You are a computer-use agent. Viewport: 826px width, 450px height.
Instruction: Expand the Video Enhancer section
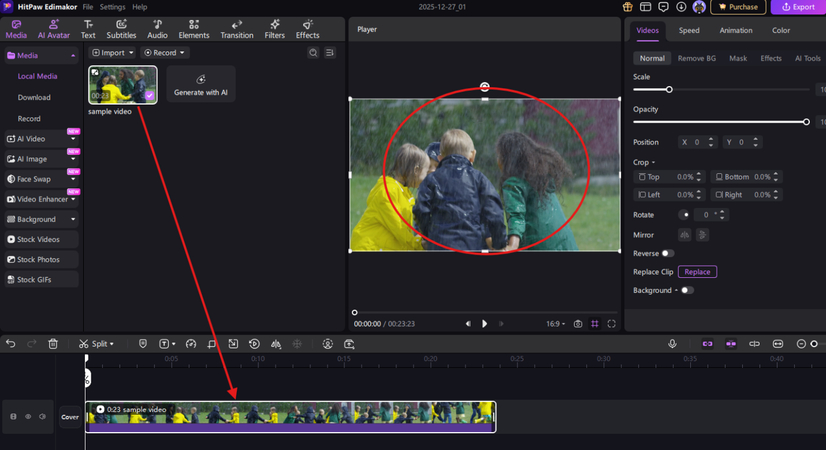73,199
